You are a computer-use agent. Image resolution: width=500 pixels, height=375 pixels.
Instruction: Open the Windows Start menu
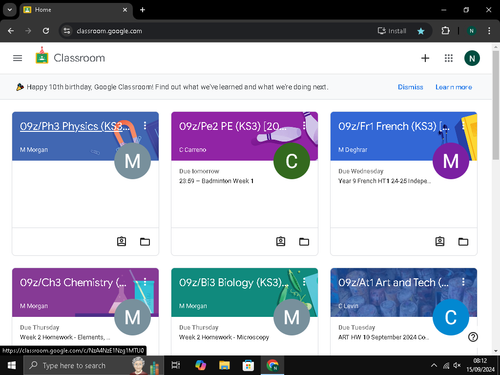pos(11,365)
